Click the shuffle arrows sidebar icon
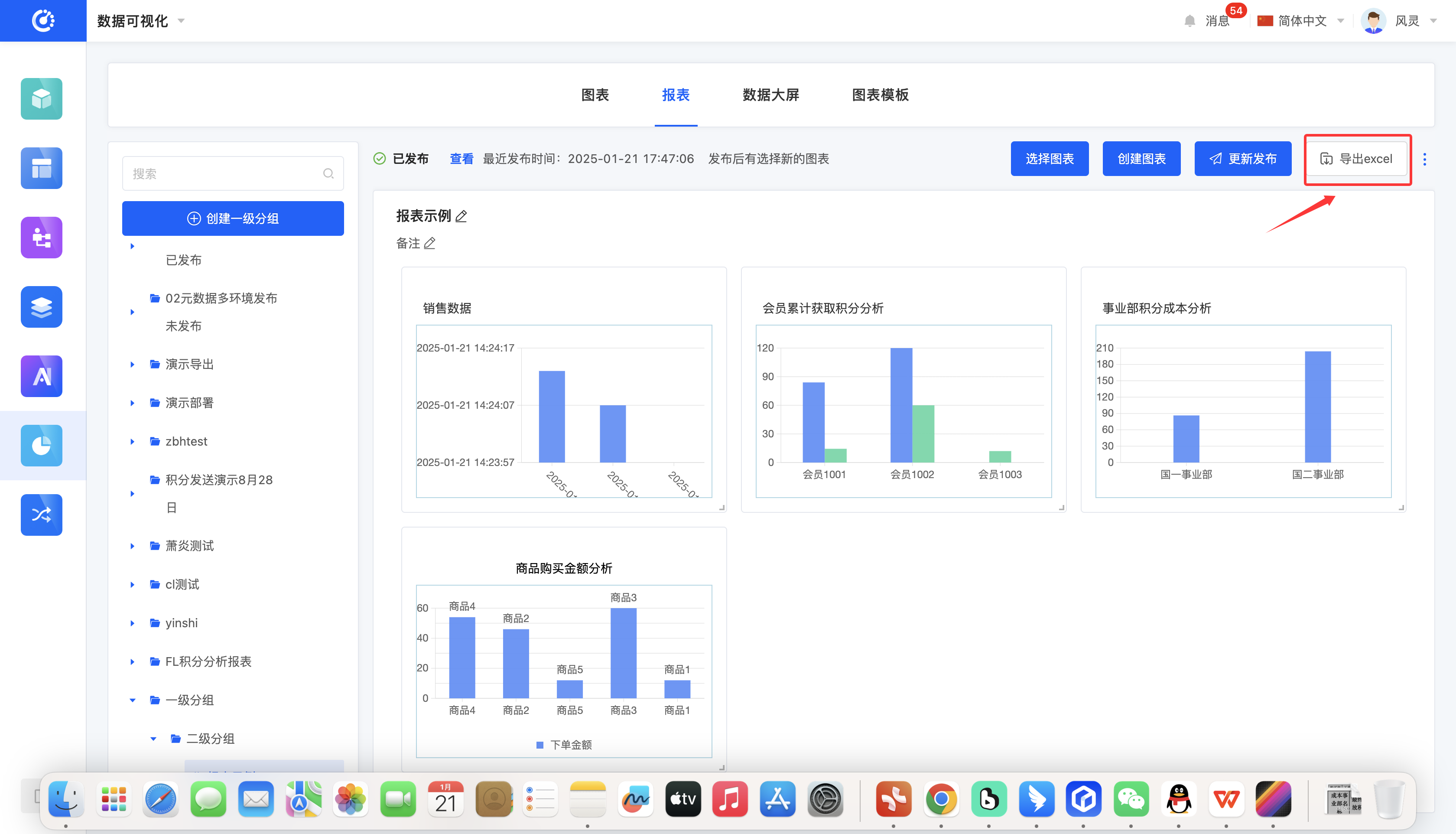The height and width of the screenshot is (834, 1456). (x=41, y=515)
